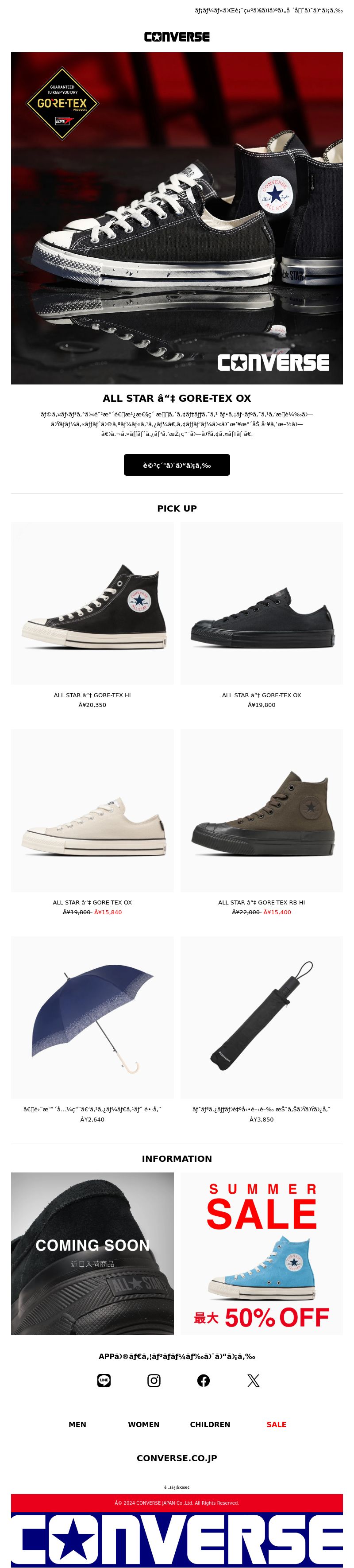
Task: Click the view-in-browser link at top
Action: coord(328,10)
